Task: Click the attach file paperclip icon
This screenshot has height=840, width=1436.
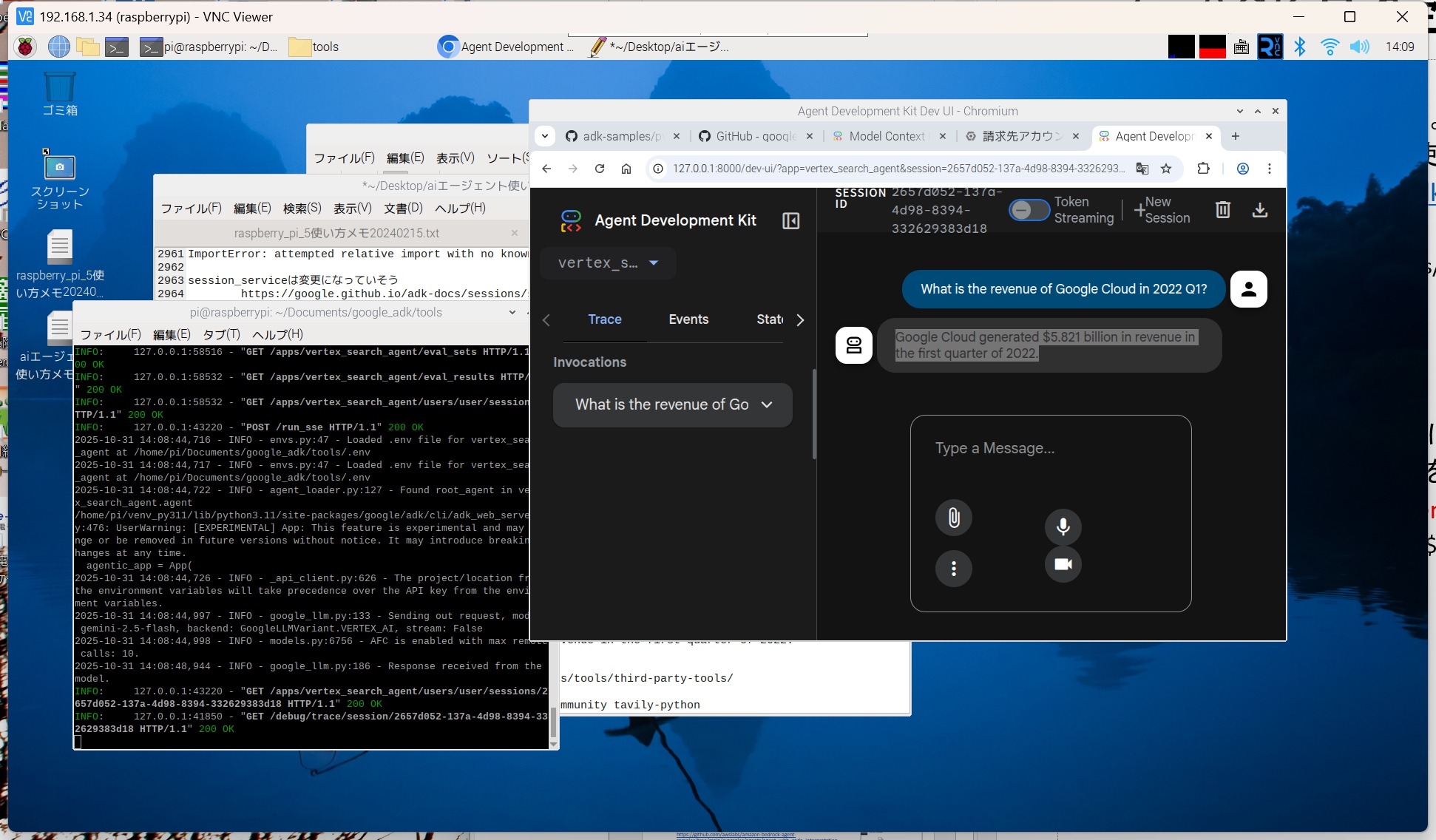Action: coord(954,518)
